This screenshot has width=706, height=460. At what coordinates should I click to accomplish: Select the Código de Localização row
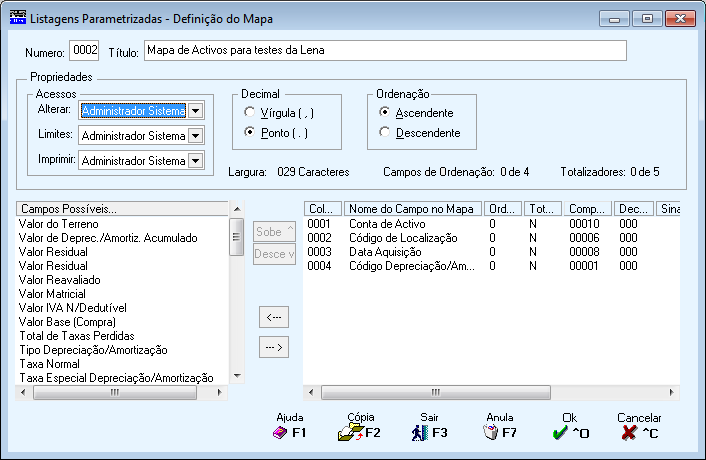point(491,238)
